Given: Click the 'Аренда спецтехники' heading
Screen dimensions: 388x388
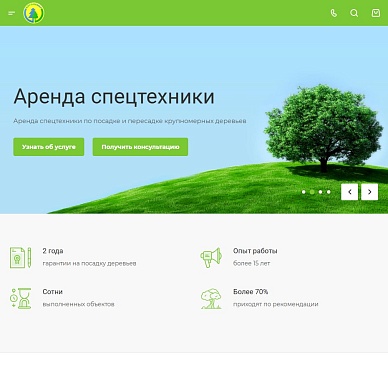Looking at the screenshot, I should pos(114,97).
